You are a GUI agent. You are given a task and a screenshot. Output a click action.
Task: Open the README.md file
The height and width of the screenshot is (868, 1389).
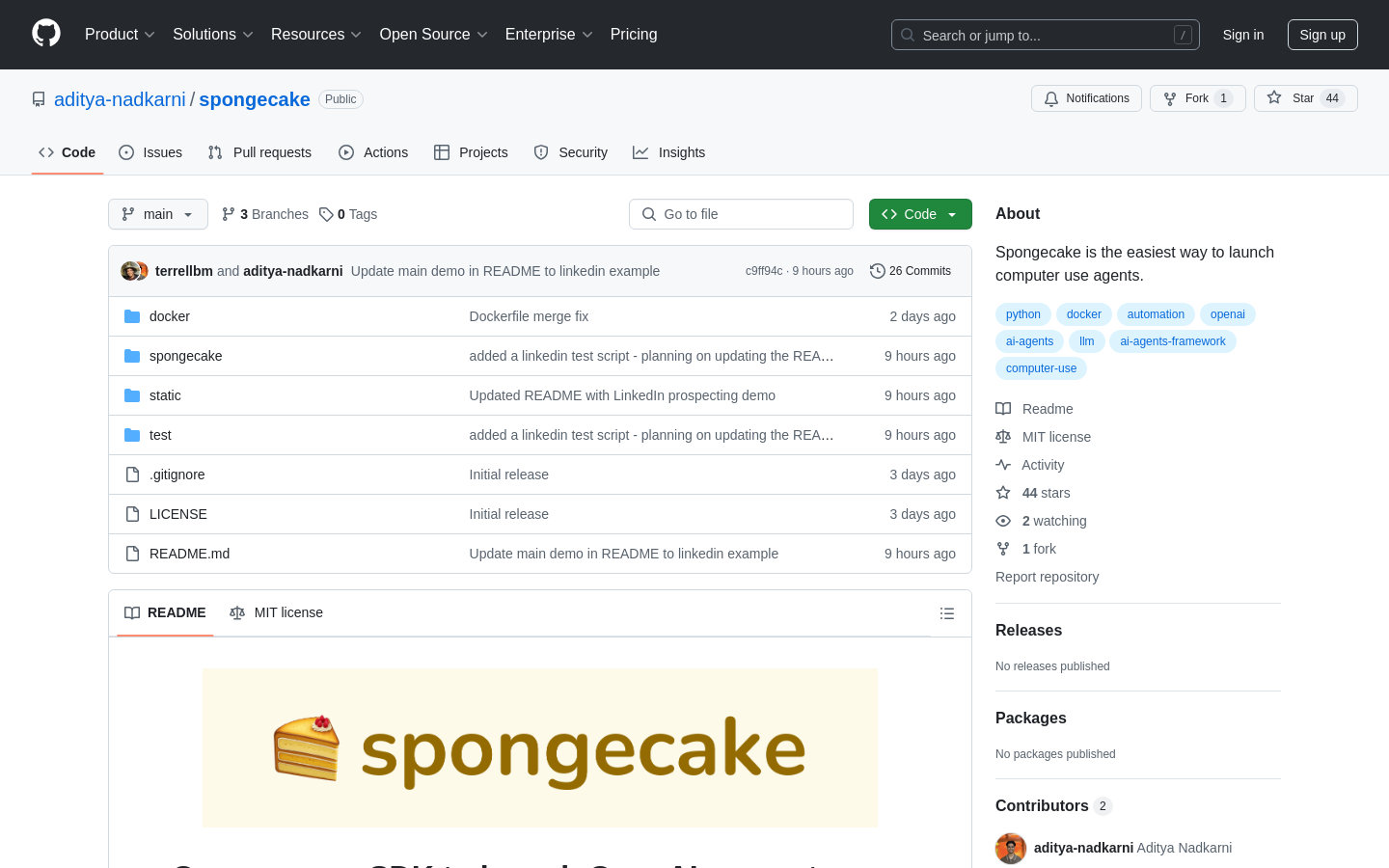pyautogui.click(x=190, y=554)
